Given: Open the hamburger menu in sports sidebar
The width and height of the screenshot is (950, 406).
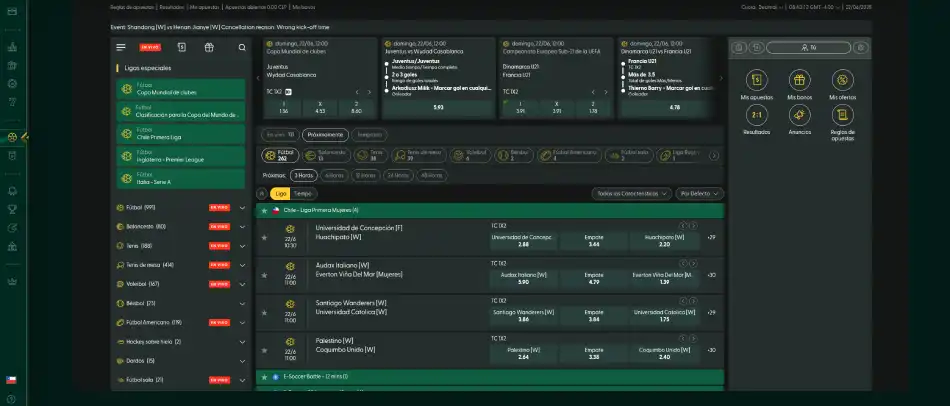Looking at the screenshot, I should tap(121, 47).
